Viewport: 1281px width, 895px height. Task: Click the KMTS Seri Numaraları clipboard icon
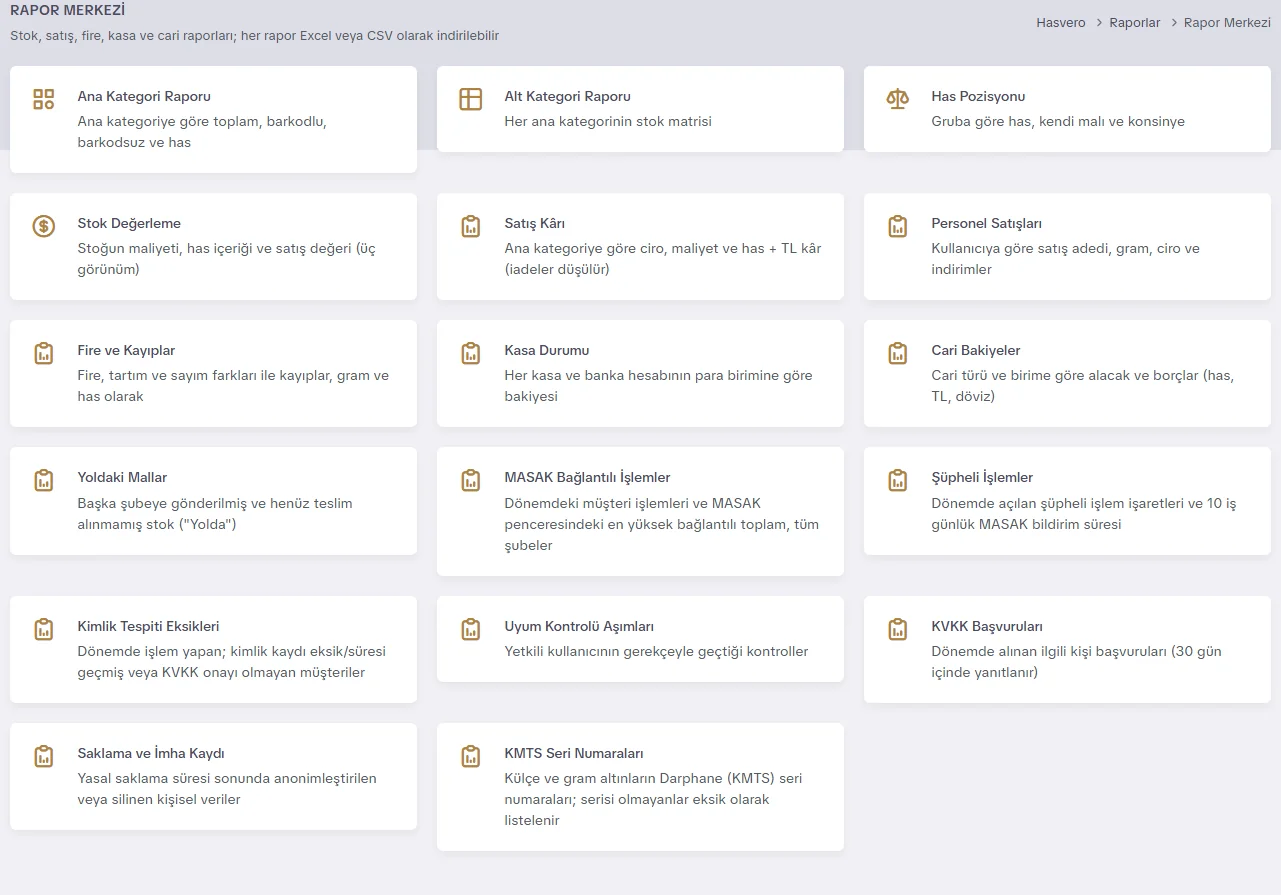[x=470, y=756]
